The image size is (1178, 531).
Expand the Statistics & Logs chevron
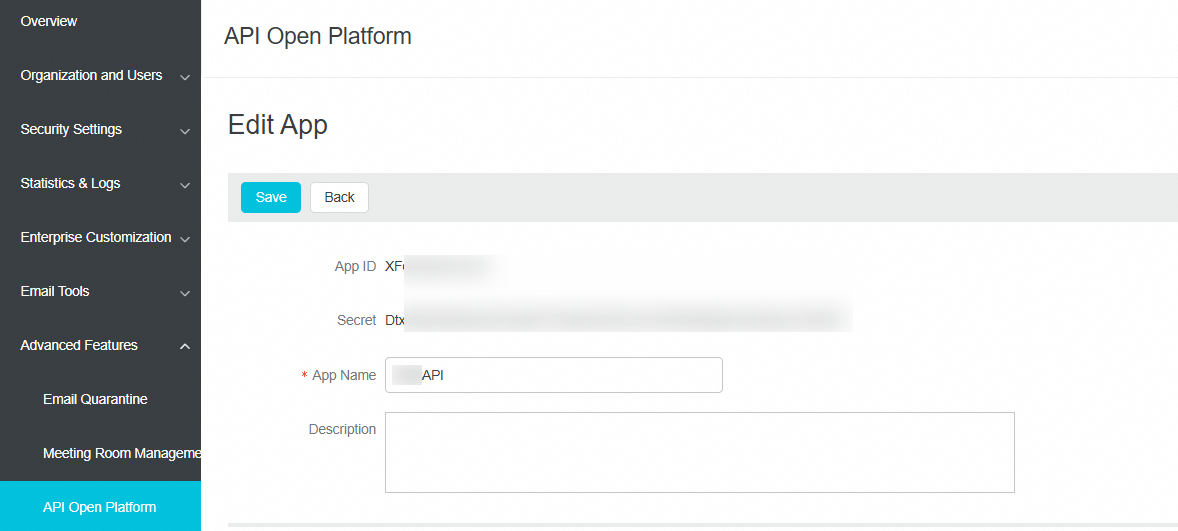[x=185, y=185]
